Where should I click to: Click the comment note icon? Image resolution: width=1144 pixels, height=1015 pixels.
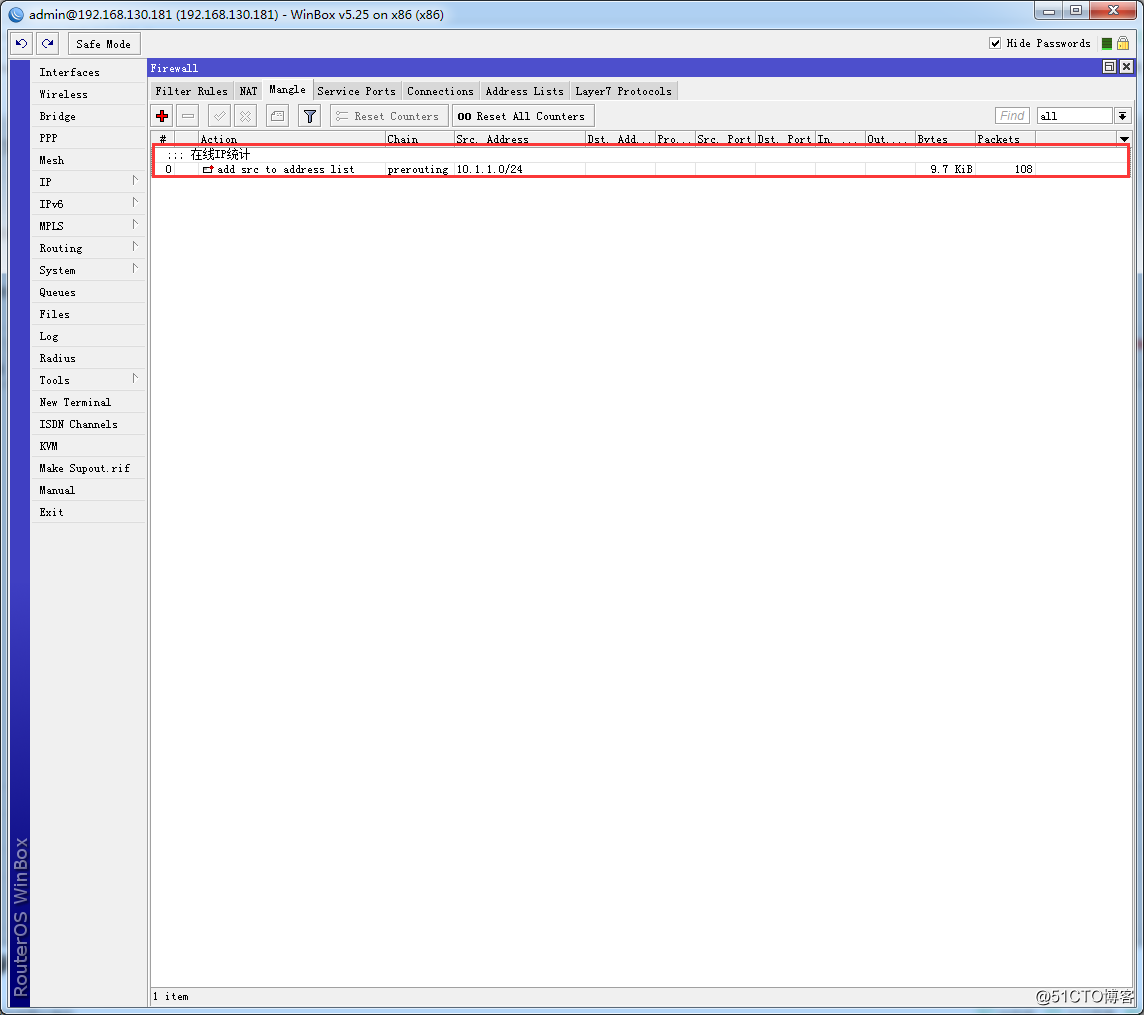[277, 116]
